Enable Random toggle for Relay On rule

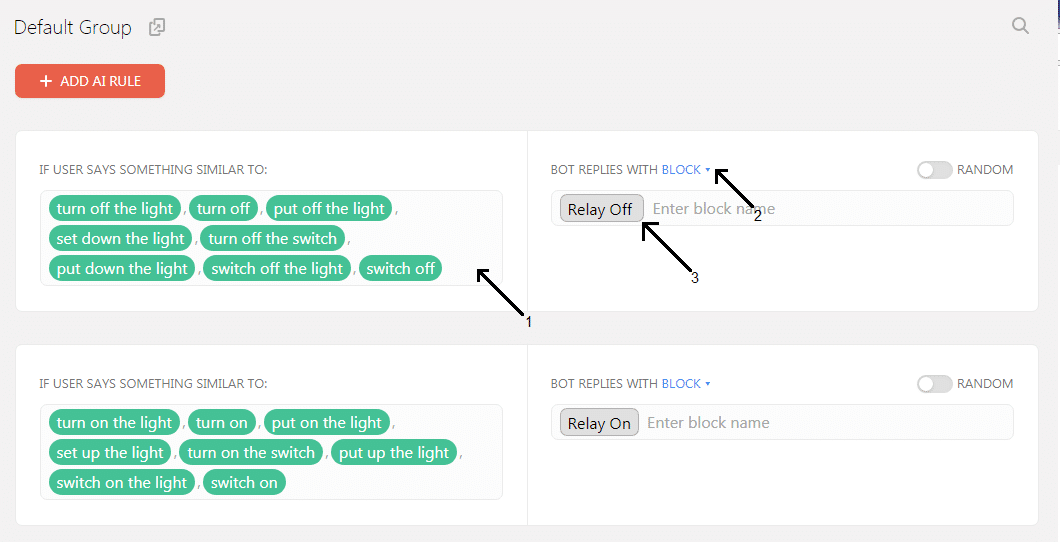click(934, 384)
